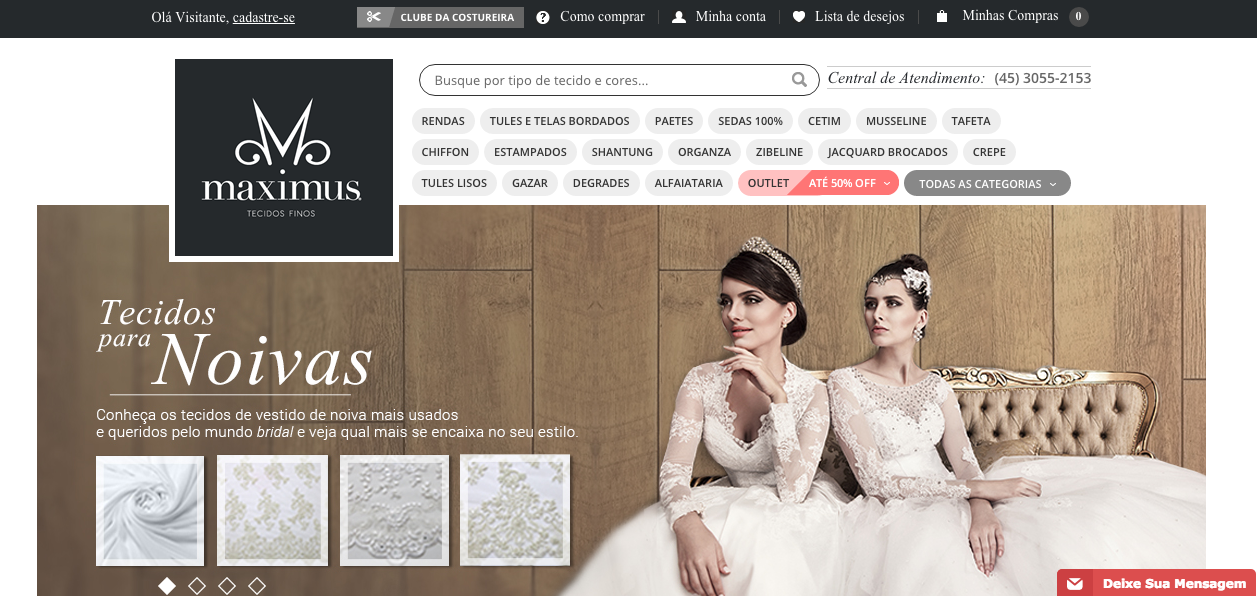The width and height of the screenshot is (1257, 596).
Task: Select the Sedas 100% category
Action: pyautogui.click(x=750, y=121)
